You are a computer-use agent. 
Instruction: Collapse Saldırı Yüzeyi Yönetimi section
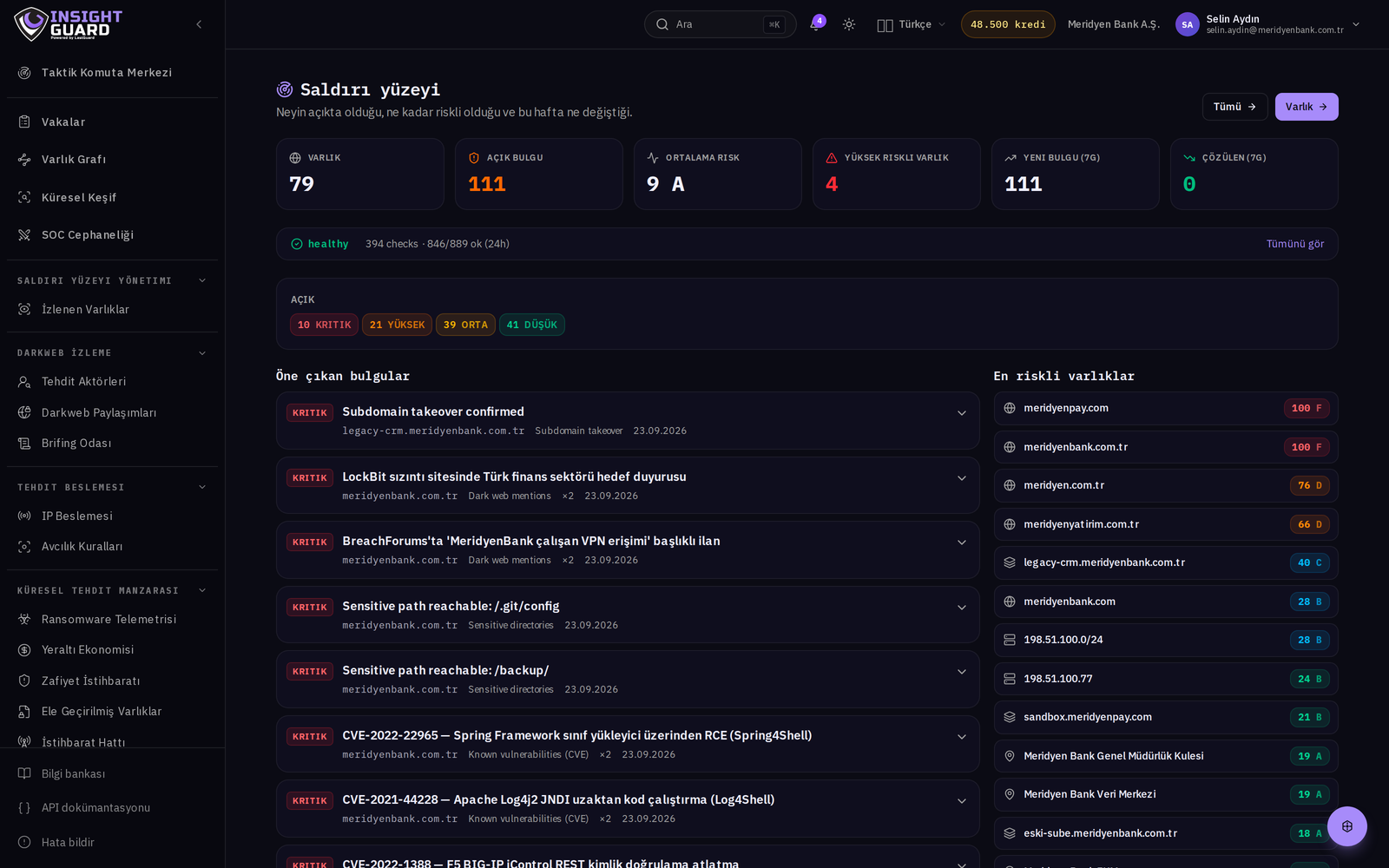(x=202, y=281)
